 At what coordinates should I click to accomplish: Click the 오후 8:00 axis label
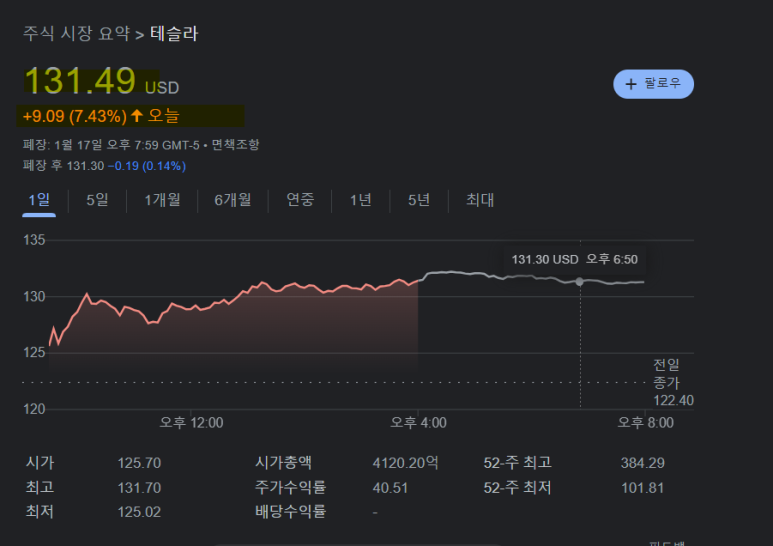point(646,423)
